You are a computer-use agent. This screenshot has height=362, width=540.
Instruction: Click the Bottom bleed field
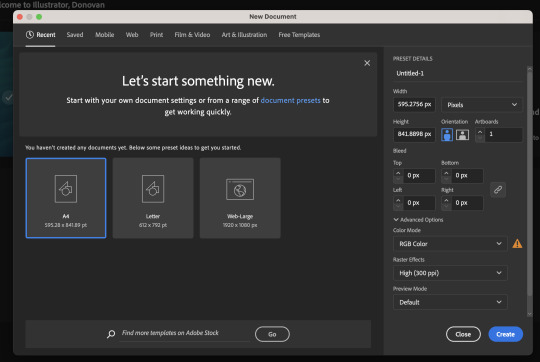tap(467, 176)
